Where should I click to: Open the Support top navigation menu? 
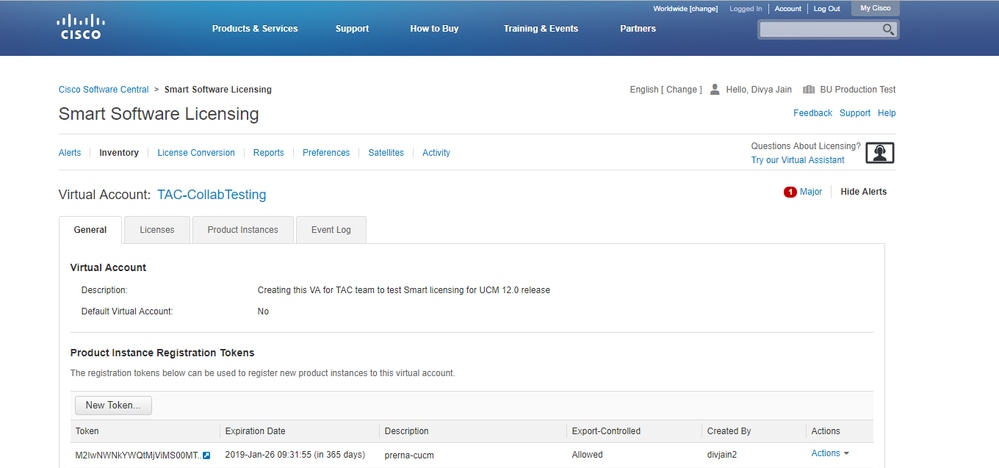coord(352,29)
